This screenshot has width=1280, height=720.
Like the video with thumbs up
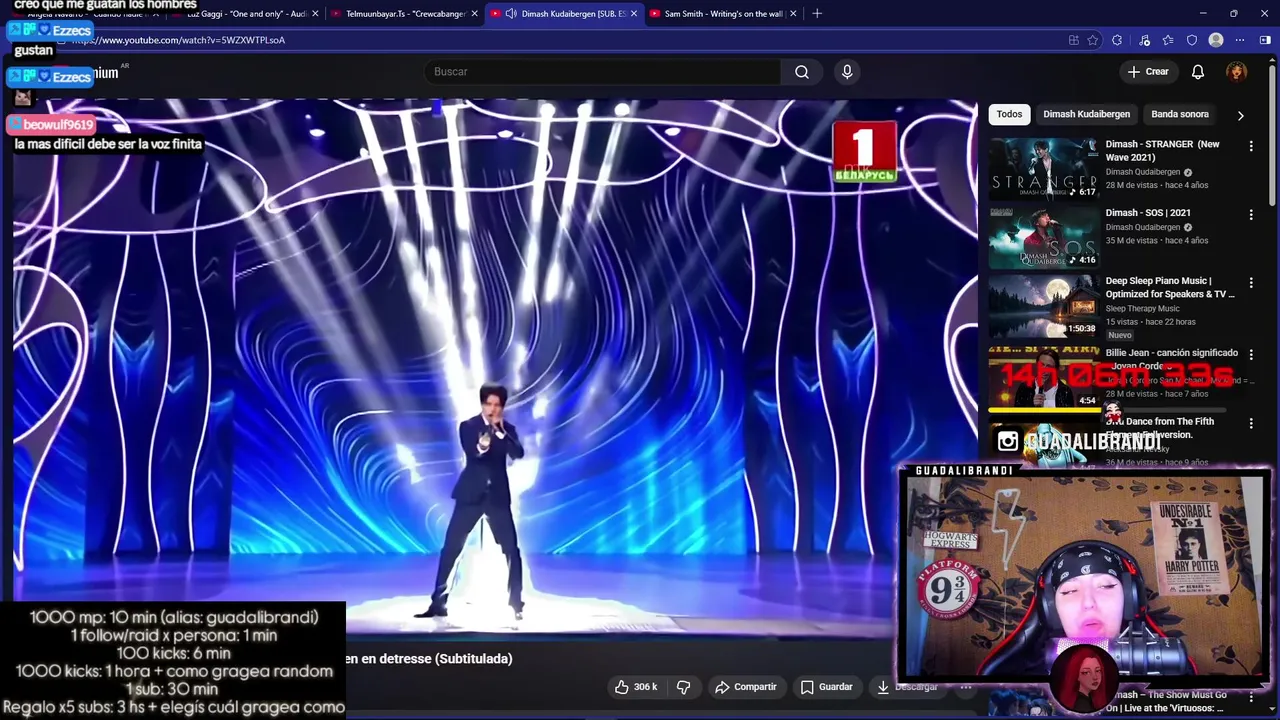click(636, 687)
